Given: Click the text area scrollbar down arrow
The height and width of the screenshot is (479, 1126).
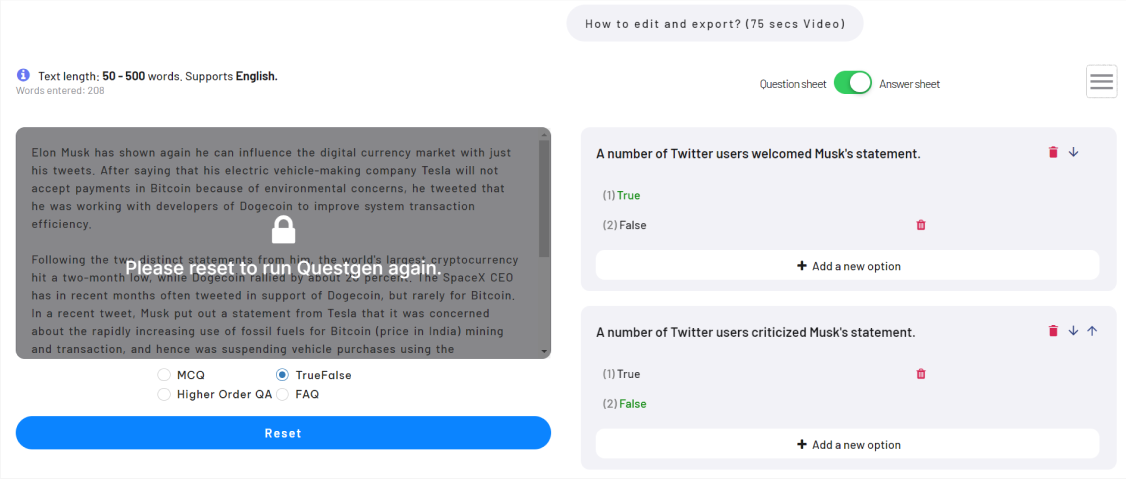Looking at the screenshot, I should coord(544,351).
